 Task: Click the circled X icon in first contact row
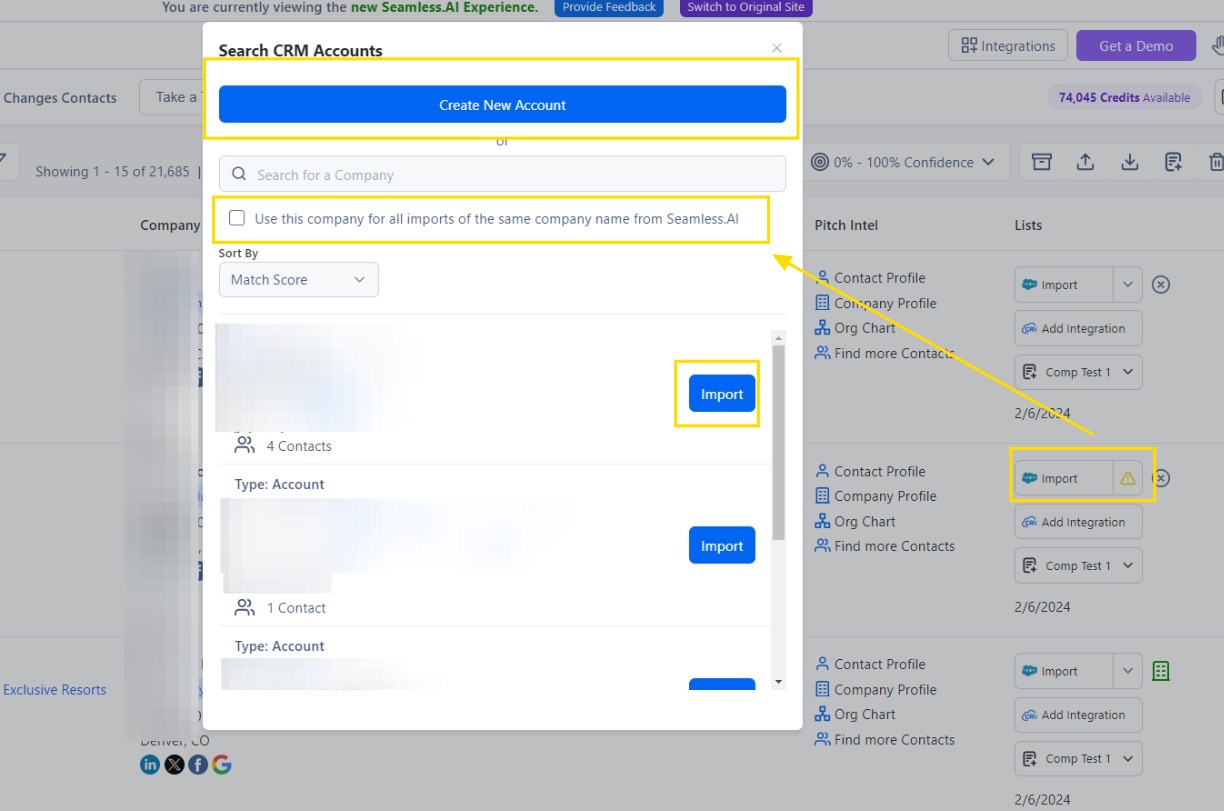1160,285
